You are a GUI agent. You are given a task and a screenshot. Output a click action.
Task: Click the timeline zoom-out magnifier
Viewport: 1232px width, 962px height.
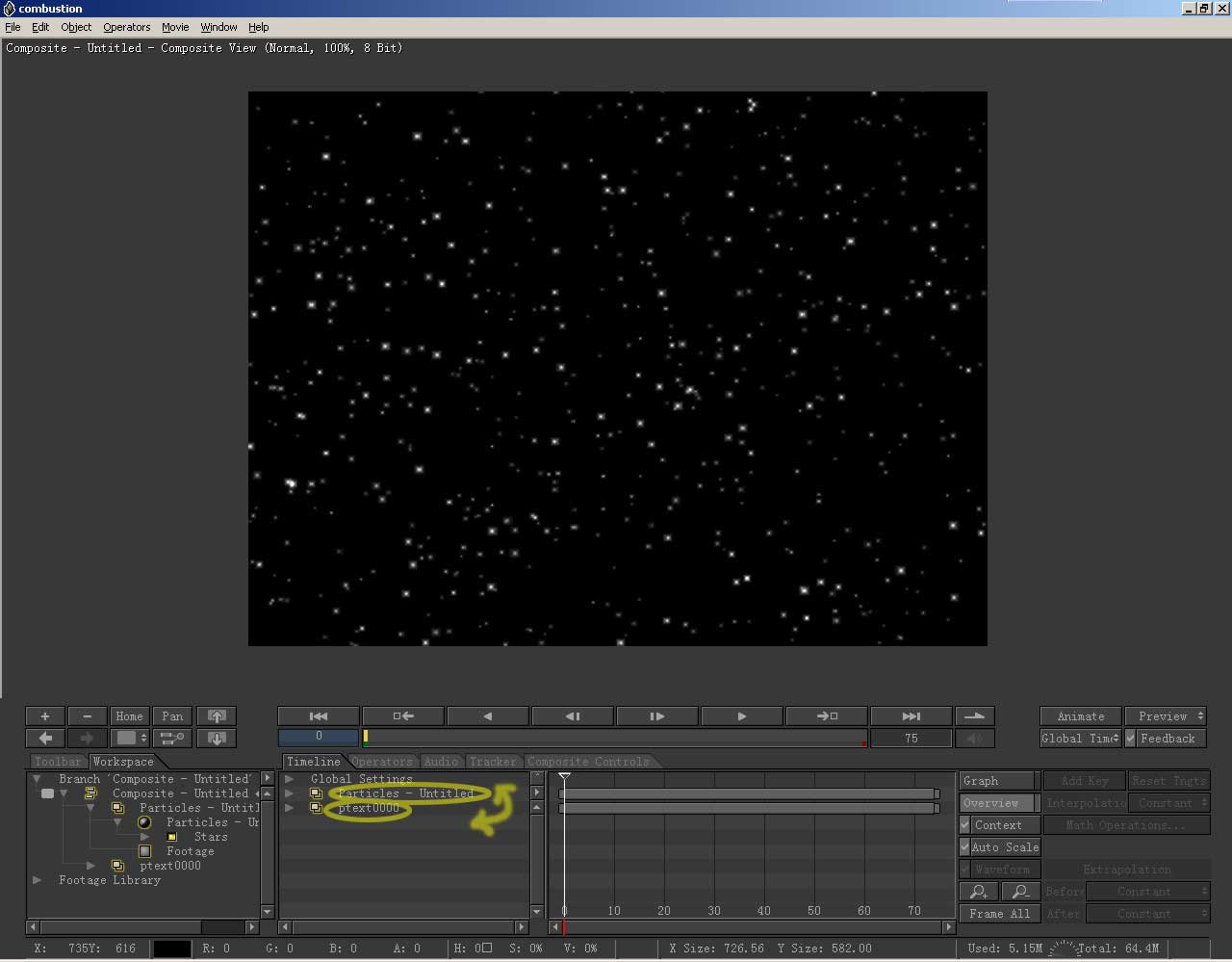pyautogui.click(x=1020, y=892)
